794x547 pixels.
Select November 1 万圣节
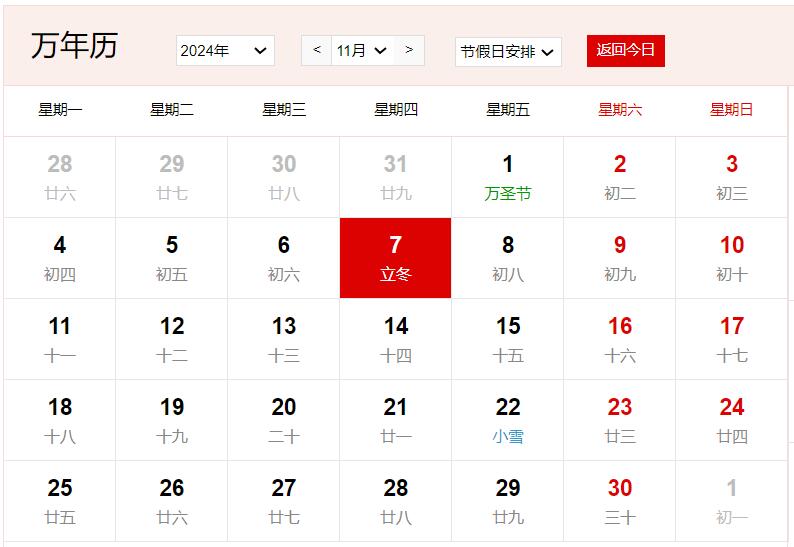click(x=507, y=177)
